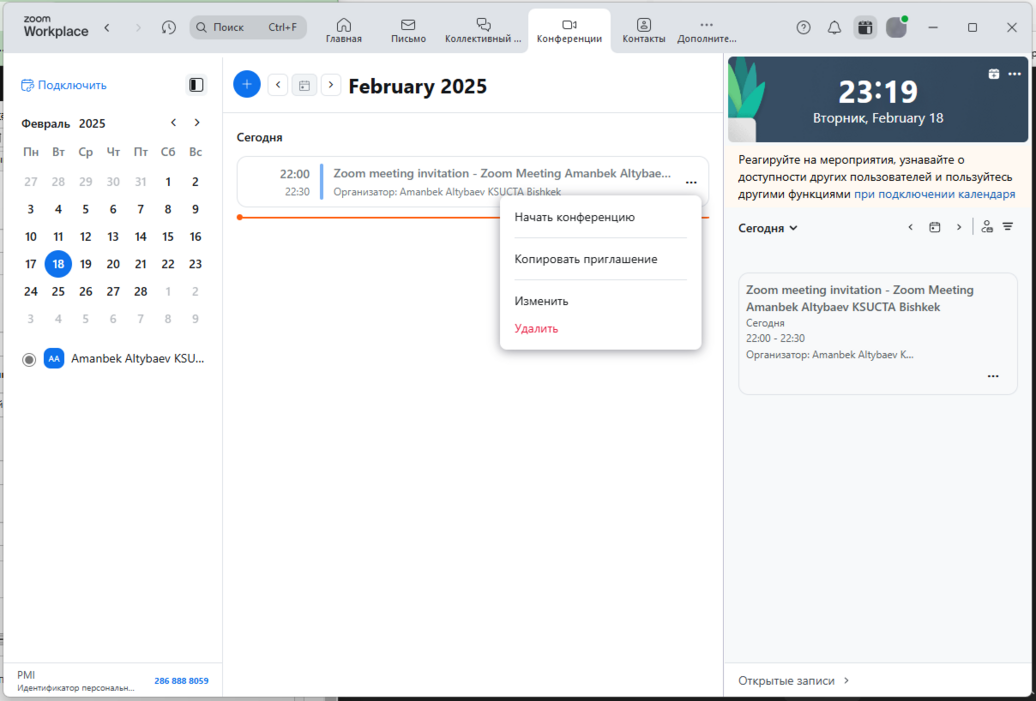Open the Письмо mail tab
This screenshot has width=1036, height=701.
408,31
